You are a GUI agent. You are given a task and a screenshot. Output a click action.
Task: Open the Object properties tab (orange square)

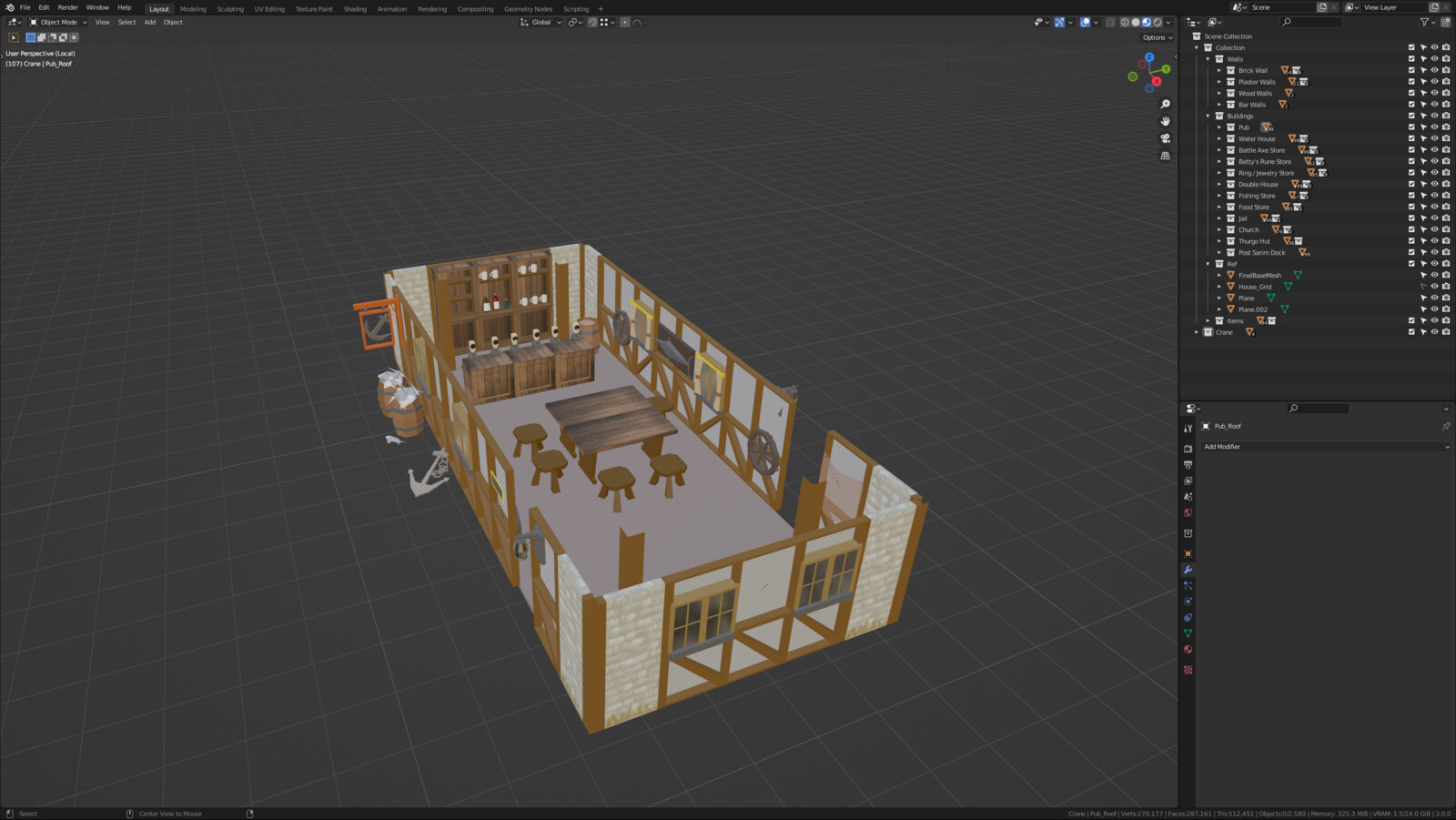pos(1188,553)
